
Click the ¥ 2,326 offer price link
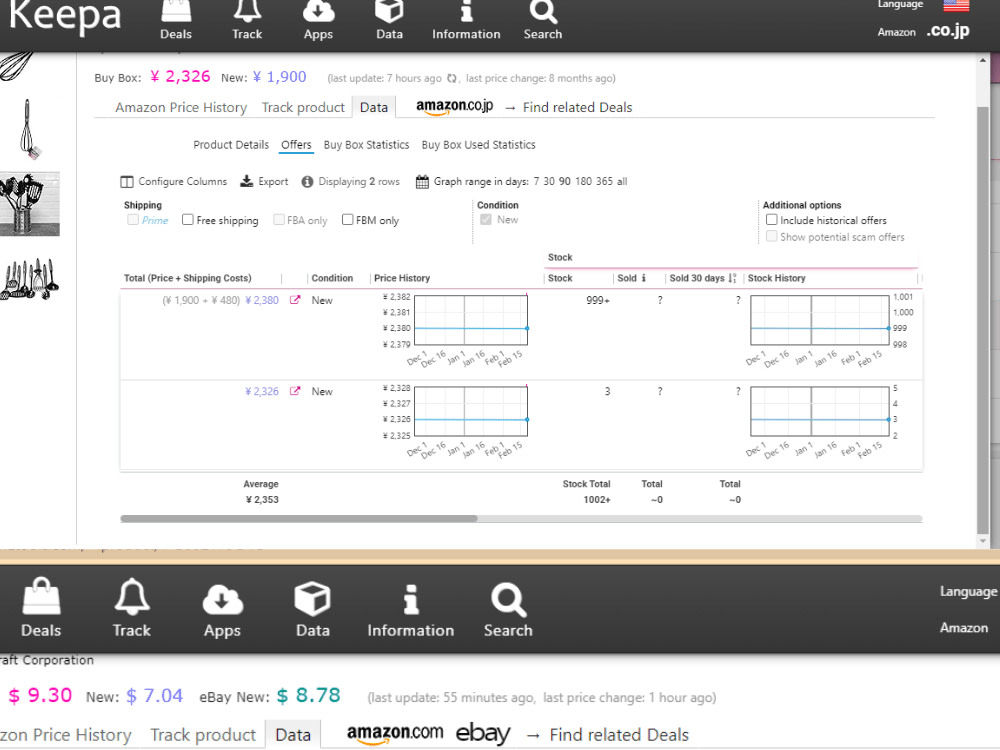pos(262,391)
